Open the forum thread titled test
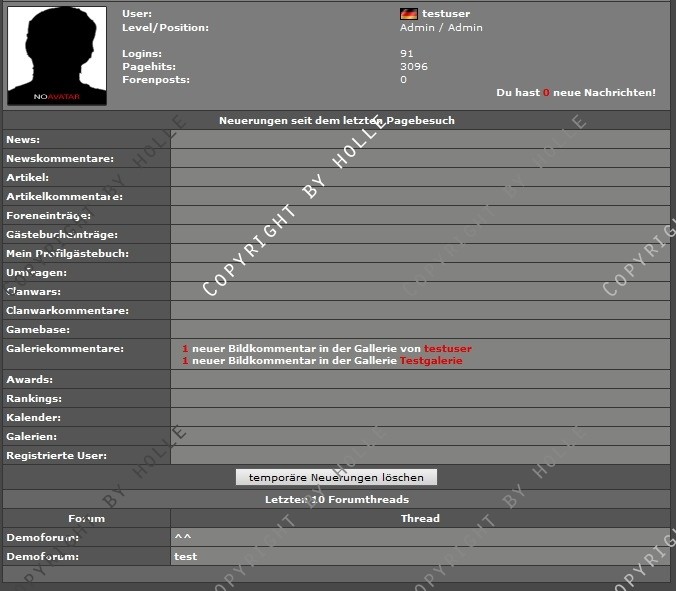The width and height of the screenshot is (676, 591). (x=185, y=556)
